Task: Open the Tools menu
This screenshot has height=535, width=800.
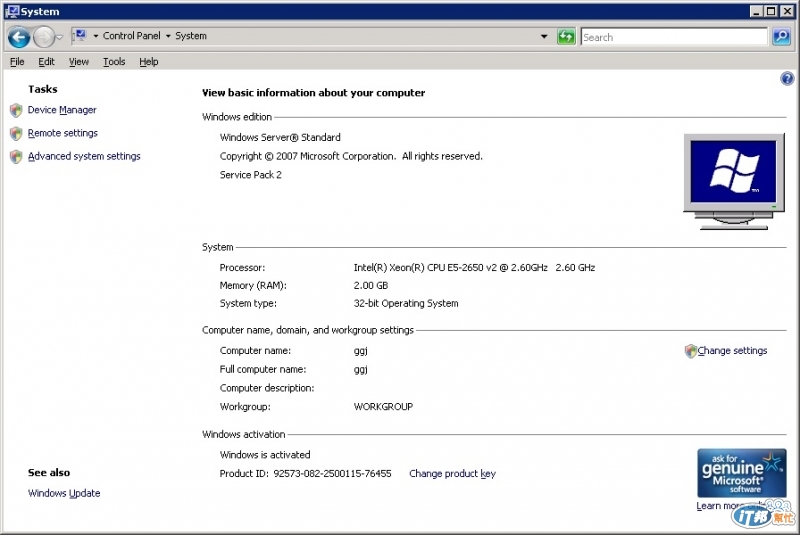Action: click(114, 62)
